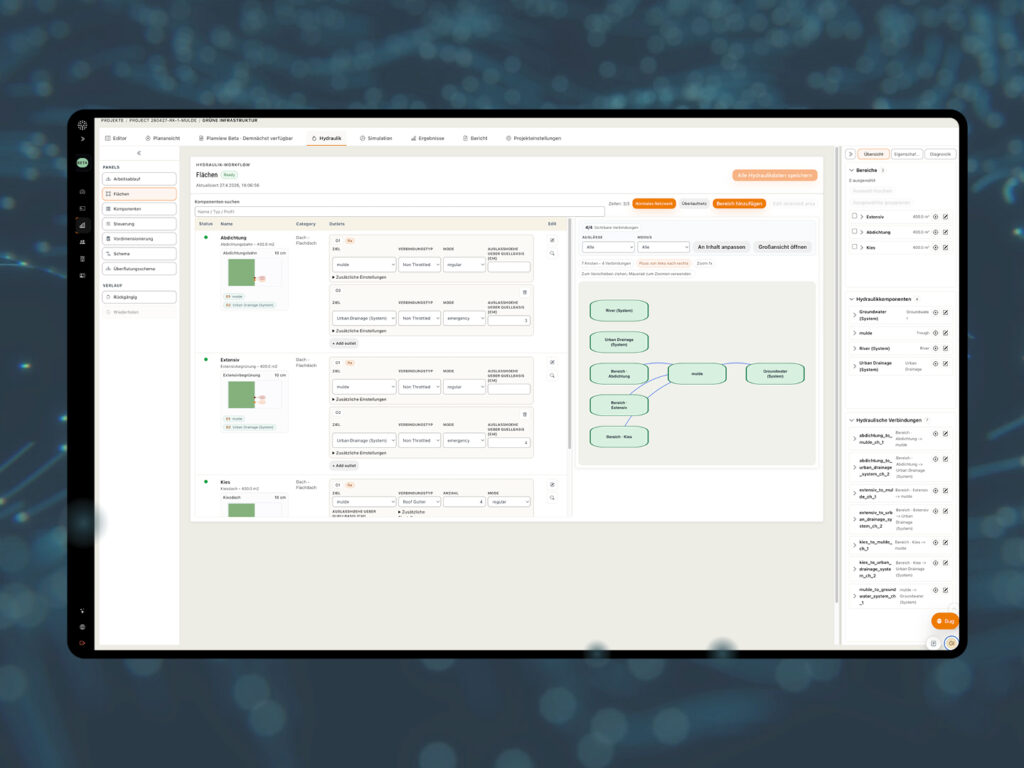
Task: Click the edit icon of the Abdichtung table row
Action: [x=552, y=240]
